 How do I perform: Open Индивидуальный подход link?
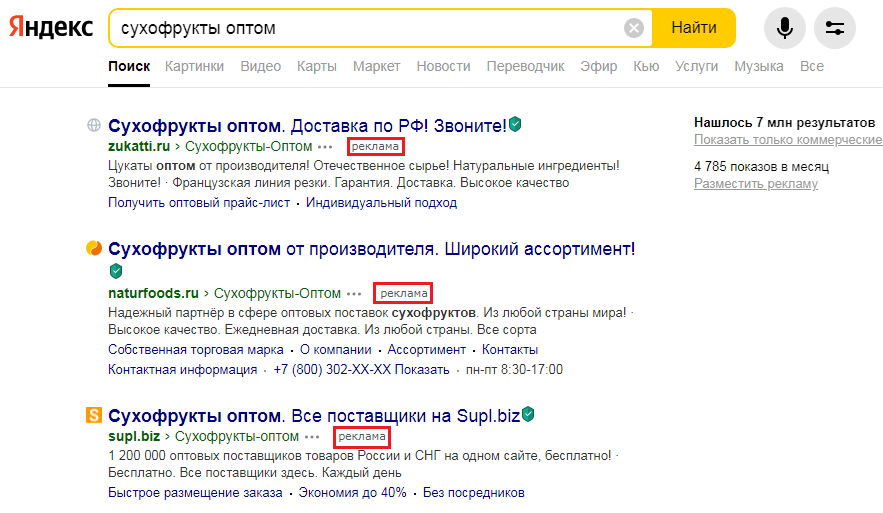pyautogui.click(x=381, y=203)
